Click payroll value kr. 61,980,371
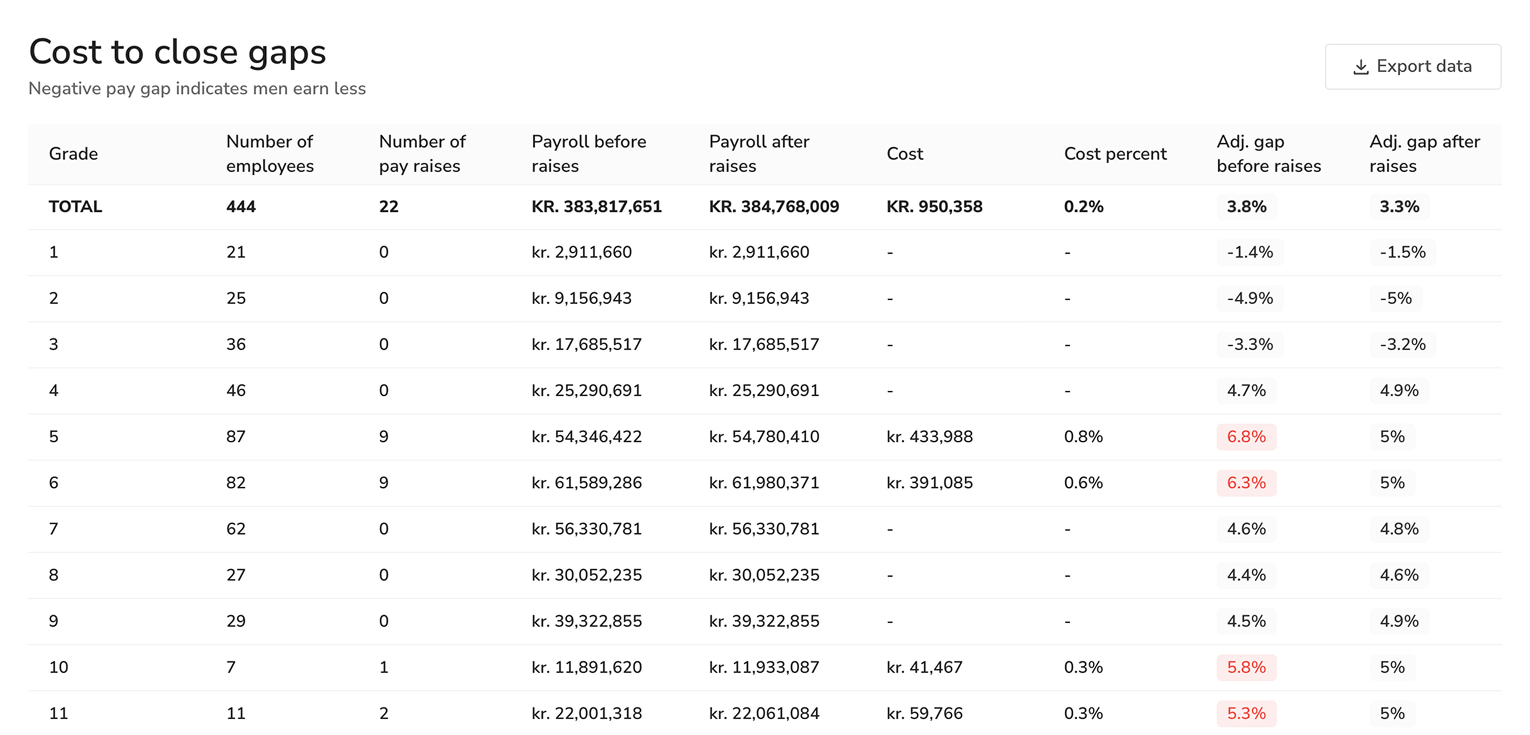Screen dimensions: 1530x735 [764, 483]
